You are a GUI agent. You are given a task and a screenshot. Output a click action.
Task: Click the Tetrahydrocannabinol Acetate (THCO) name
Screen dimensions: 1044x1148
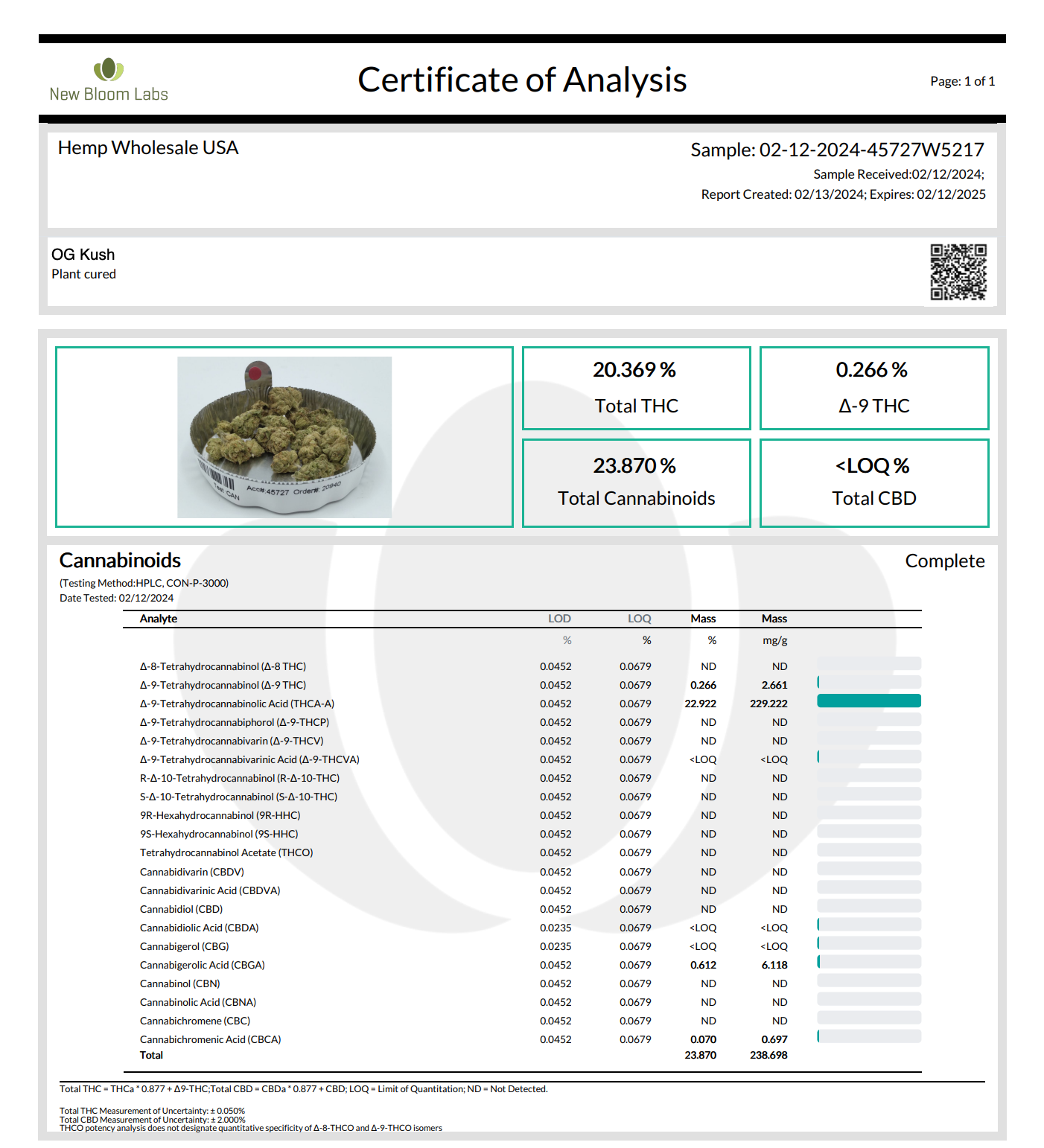pyautogui.click(x=226, y=852)
